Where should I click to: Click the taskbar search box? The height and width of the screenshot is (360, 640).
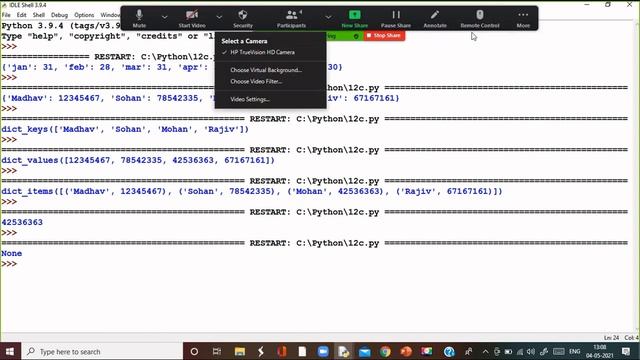coord(101,351)
